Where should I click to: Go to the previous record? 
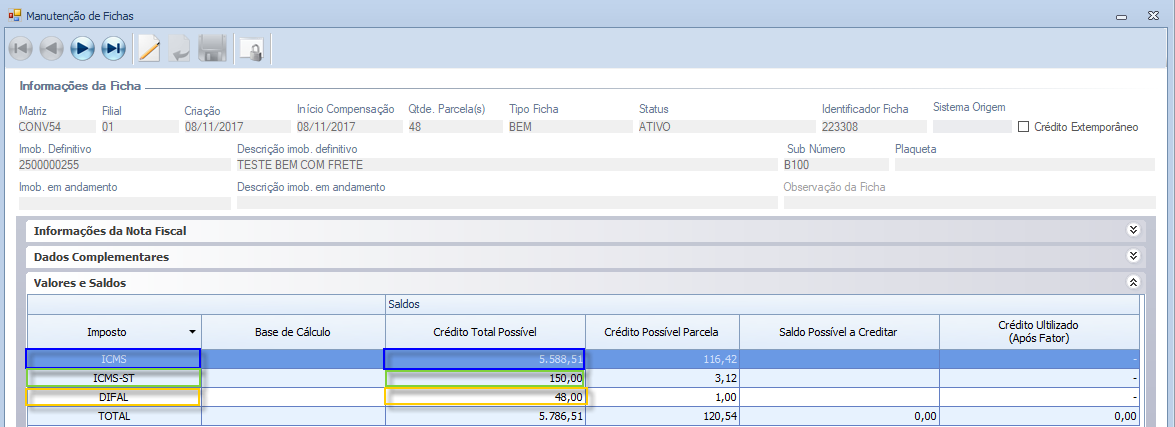(x=51, y=48)
